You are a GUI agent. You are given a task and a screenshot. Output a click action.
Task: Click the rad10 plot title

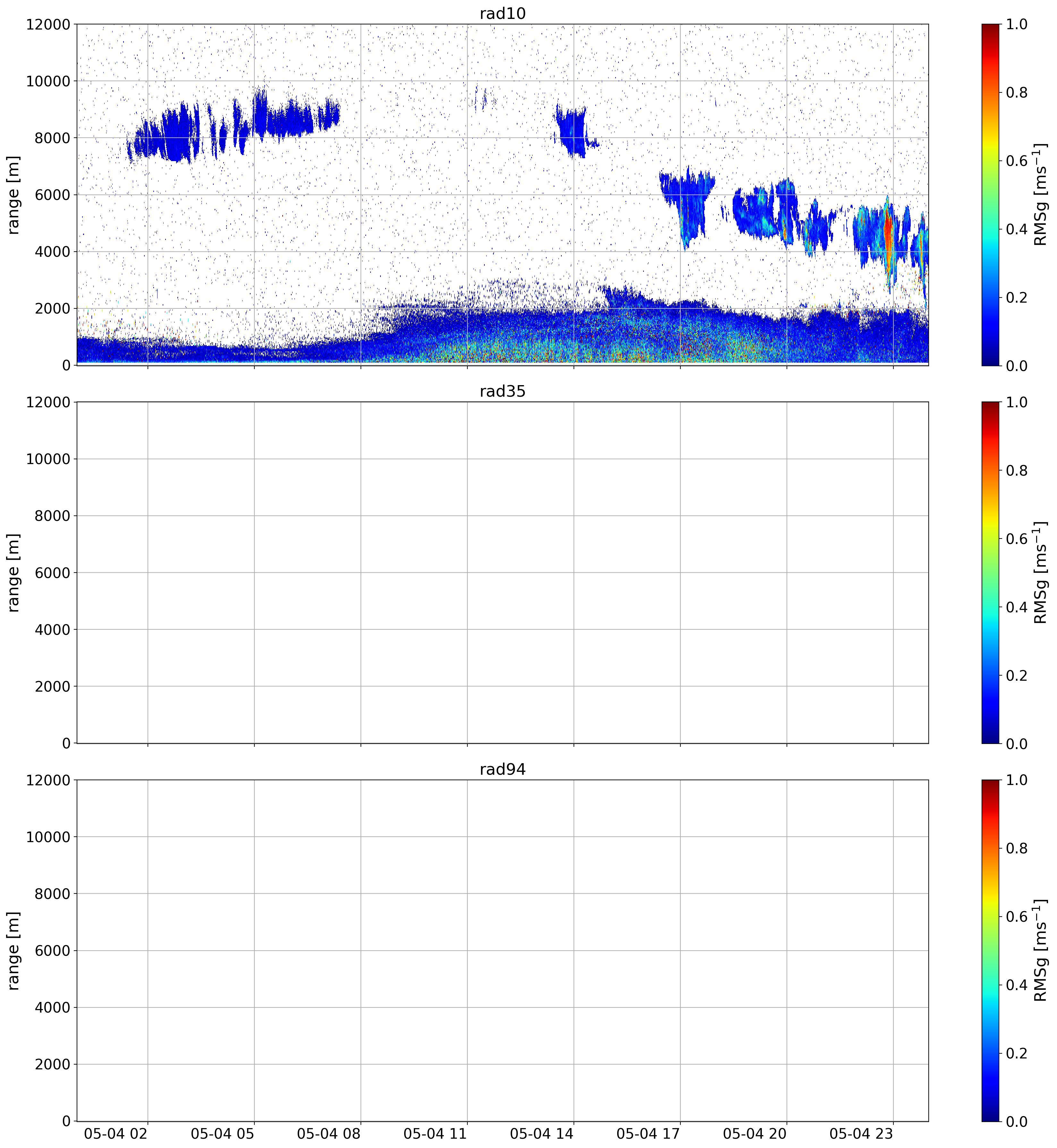502,13
